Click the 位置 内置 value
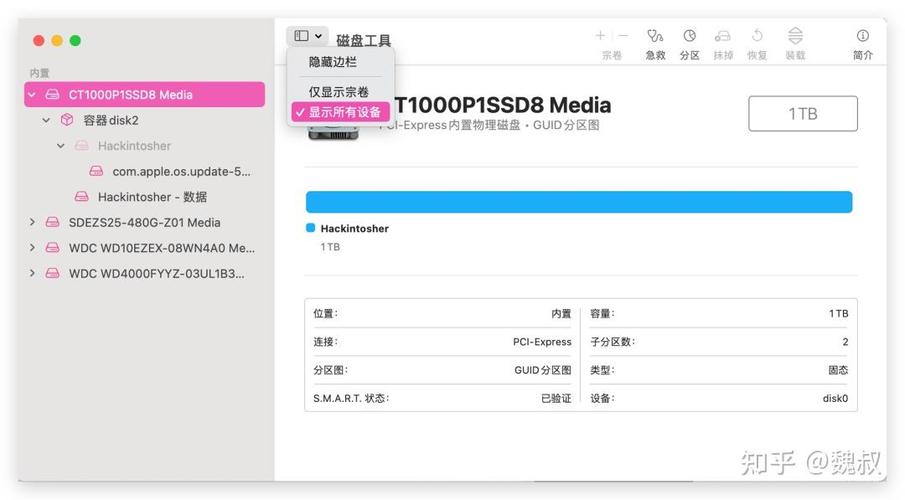This screenshot has height=500, width=905. [561, 314]
